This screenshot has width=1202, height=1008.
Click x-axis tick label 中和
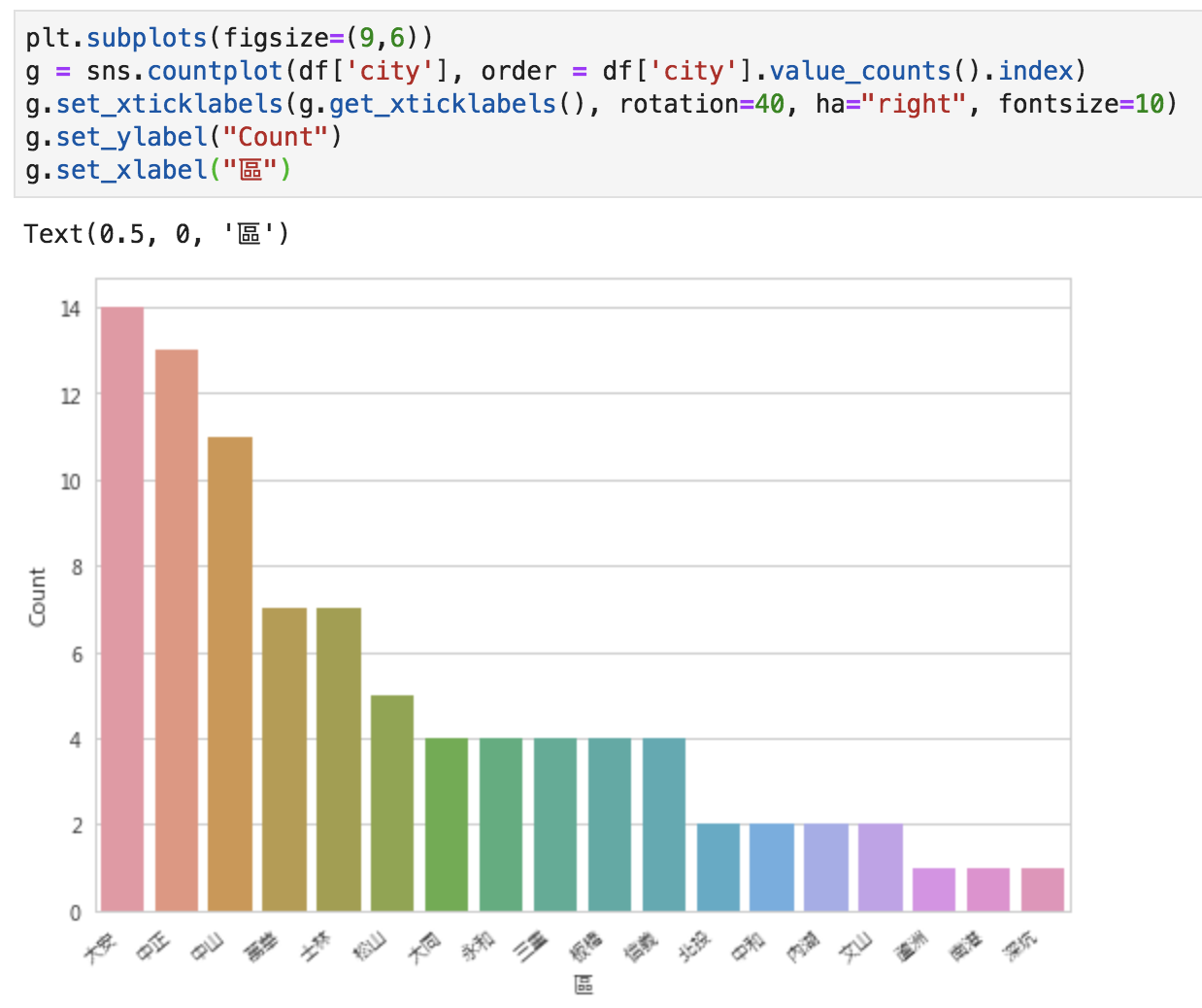coord(749,947)
